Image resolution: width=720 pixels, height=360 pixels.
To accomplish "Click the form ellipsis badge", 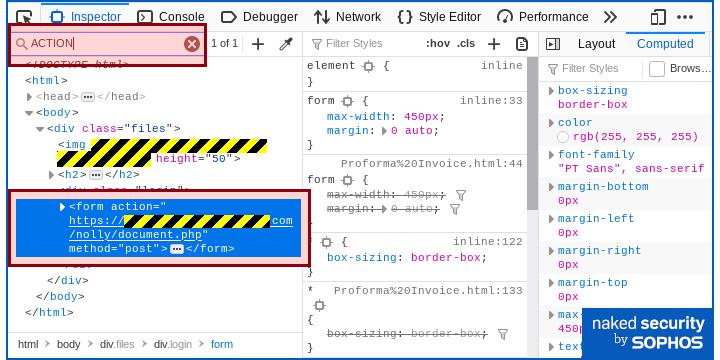I will click(177, 249).
